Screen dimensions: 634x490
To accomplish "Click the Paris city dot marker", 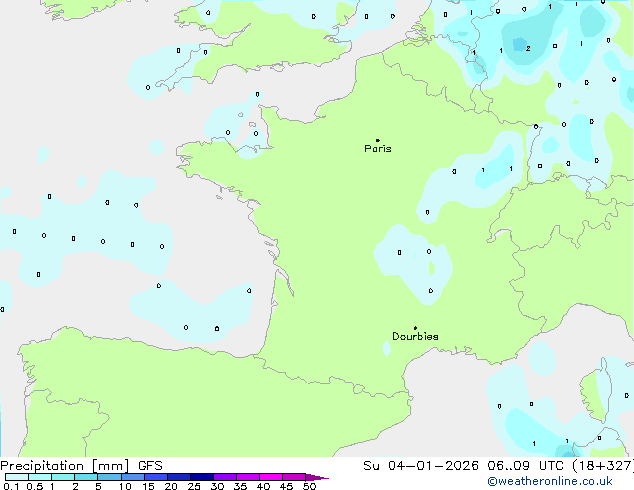I will tap(378, 140).
